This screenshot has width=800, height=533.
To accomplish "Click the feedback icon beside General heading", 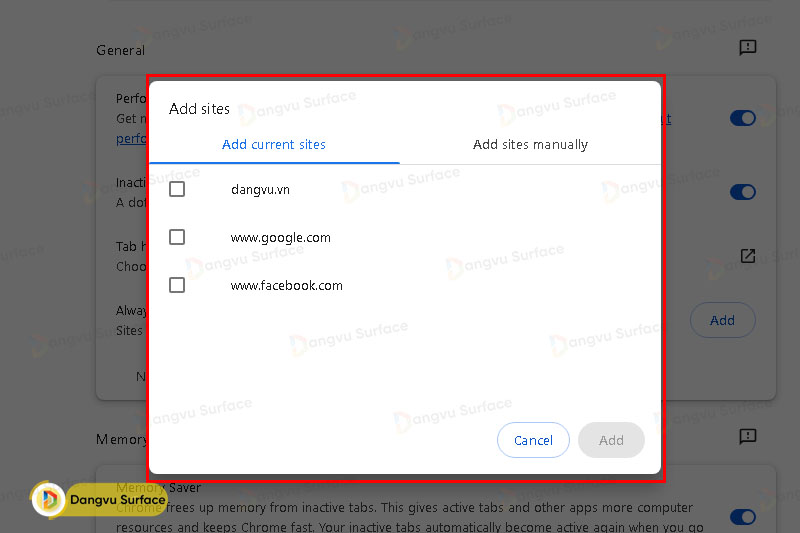I will (x=747, y=47).
